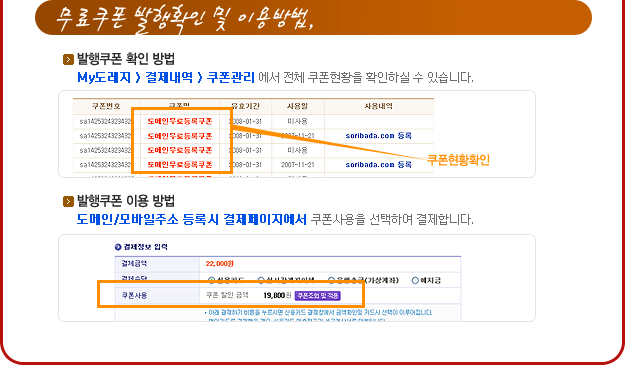Choose the 신용카드 payment radio option

coord(212,281)
